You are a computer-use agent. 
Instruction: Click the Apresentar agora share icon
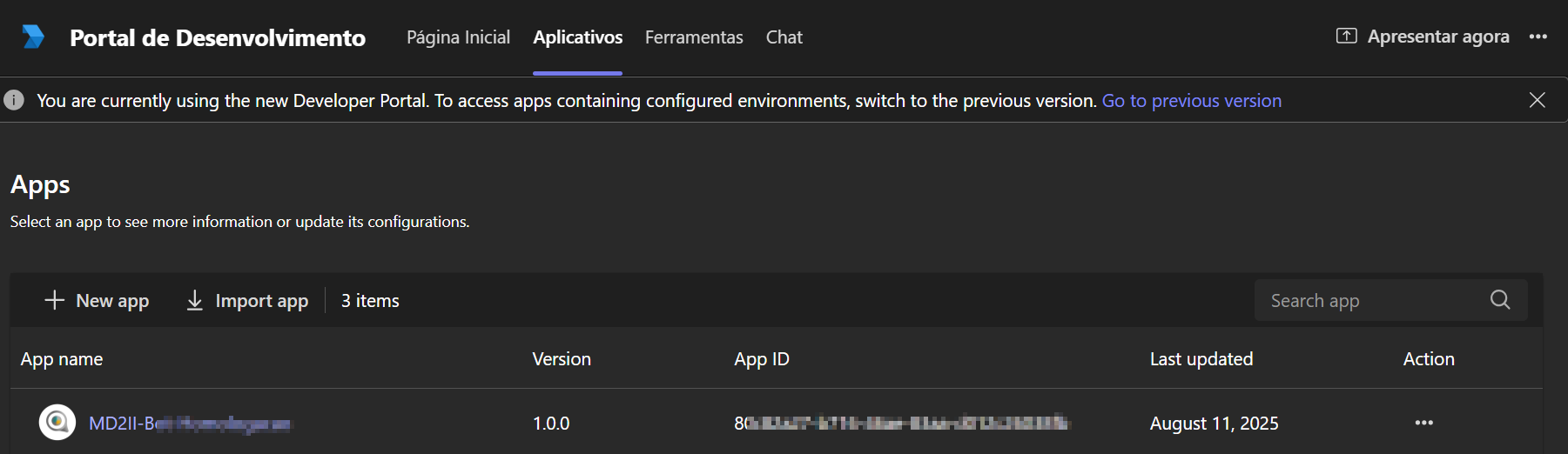pyautogui.click(x=1346, y=37)
